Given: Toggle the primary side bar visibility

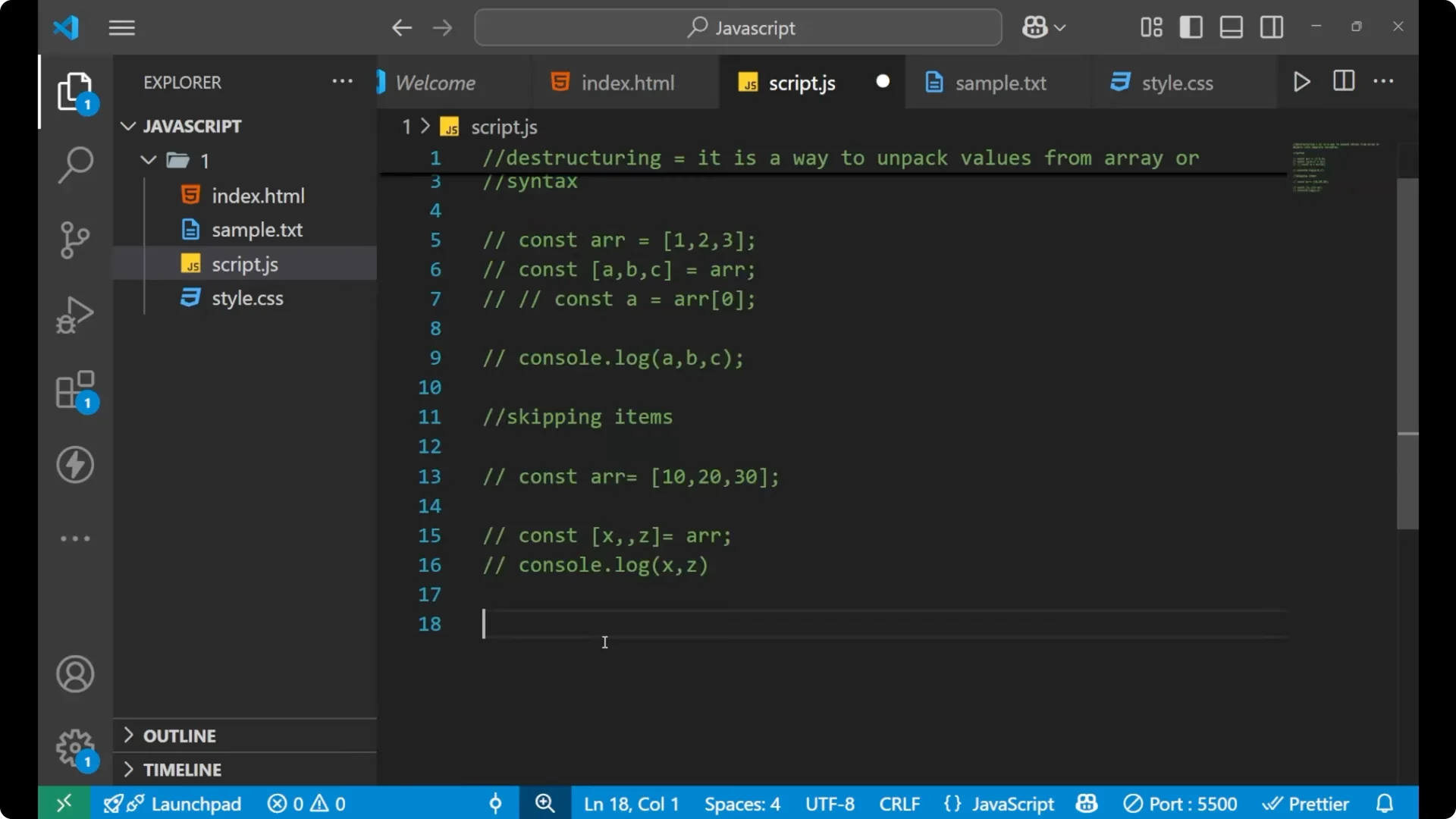Looking at the screenshot, I should 1191,27.
